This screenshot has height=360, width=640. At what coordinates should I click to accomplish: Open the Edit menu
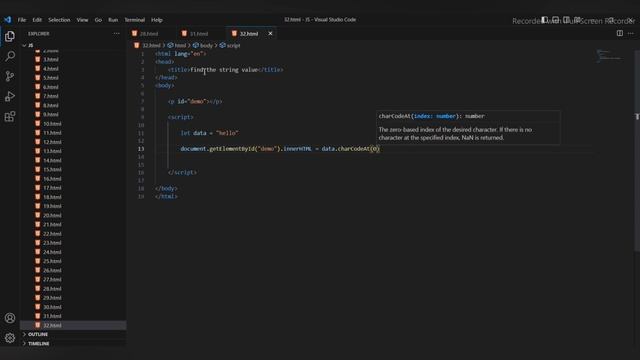(x=37, y=20)
